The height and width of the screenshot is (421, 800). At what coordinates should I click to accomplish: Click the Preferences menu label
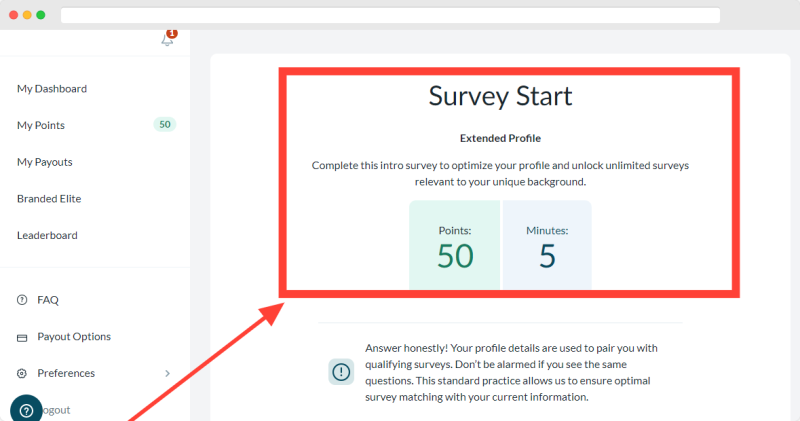tap(66, 374)
